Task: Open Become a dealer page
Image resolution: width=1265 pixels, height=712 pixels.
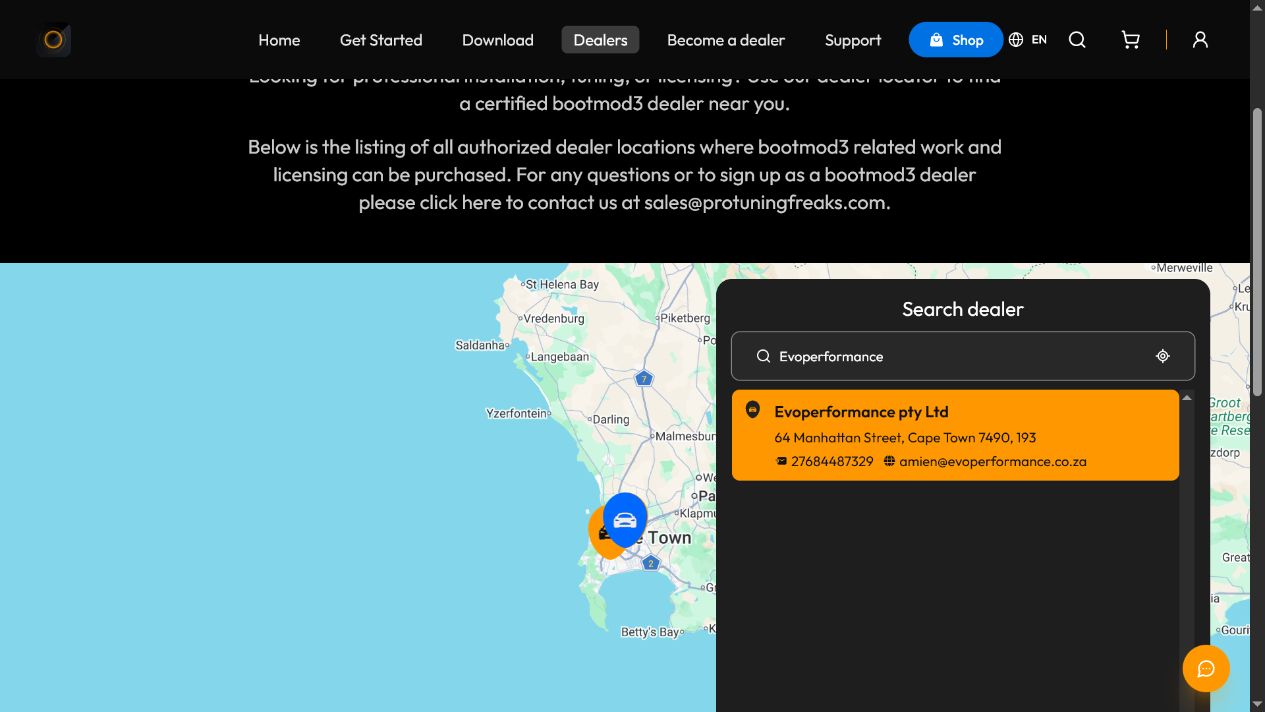Action: pos(725,40)
